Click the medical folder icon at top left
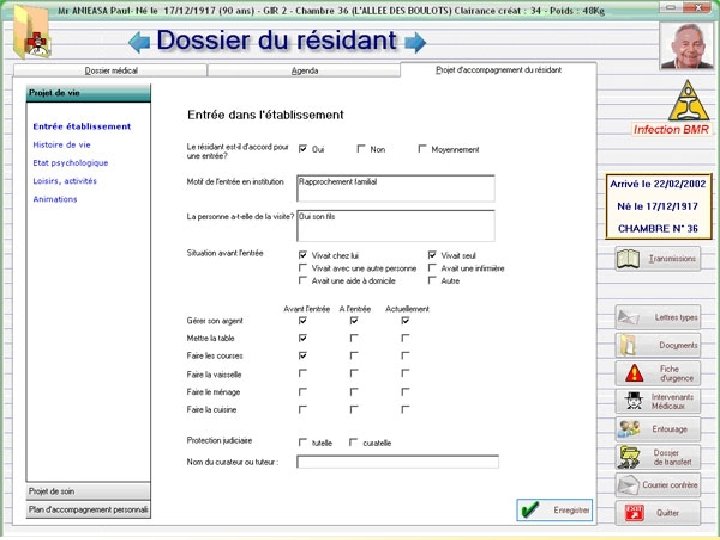The image size is (720, 540). [x=32, y=32]
